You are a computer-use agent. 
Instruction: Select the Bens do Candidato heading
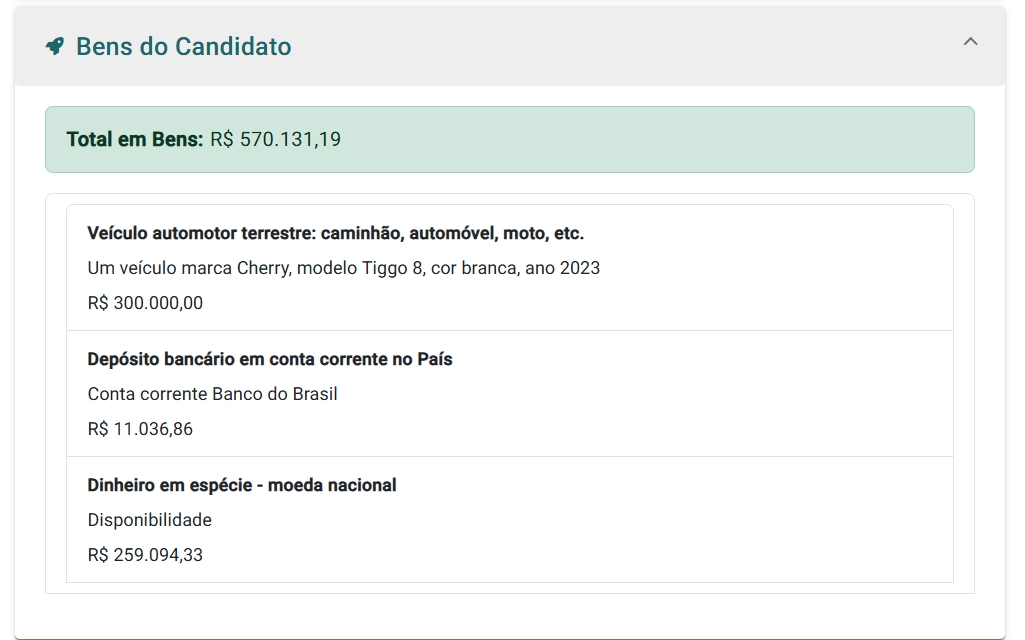[x=185, y=46]
